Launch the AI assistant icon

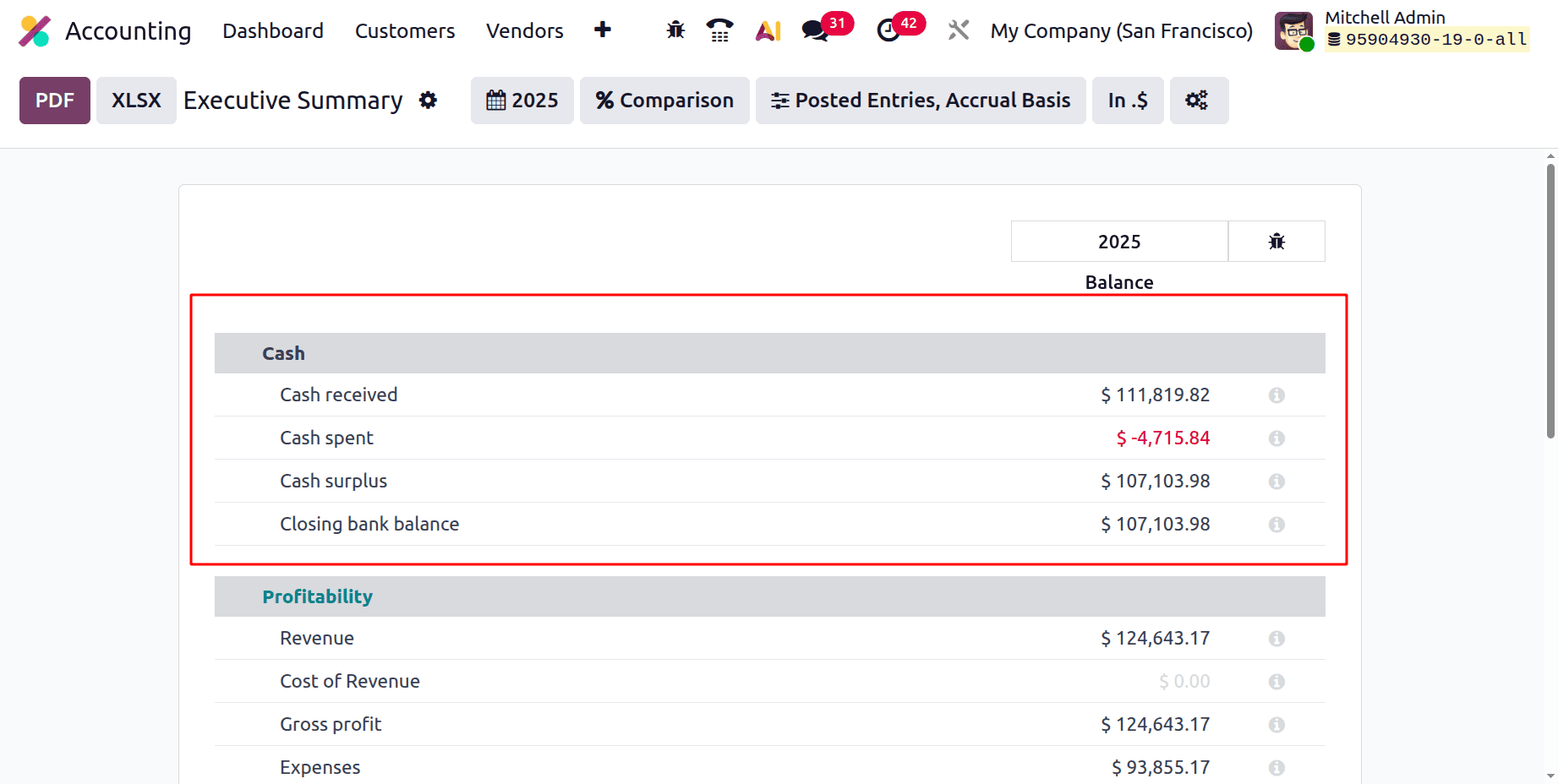768,30
